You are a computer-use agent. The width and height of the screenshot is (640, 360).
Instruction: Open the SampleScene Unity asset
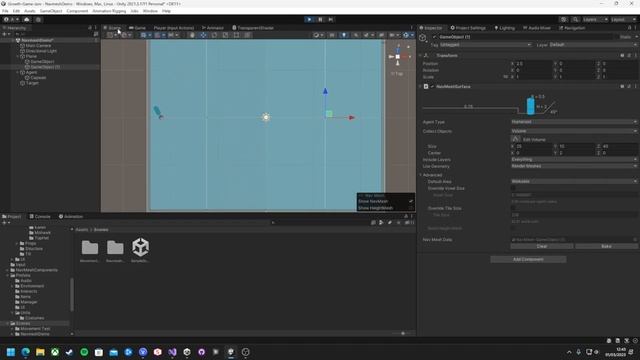pyautogui.click(x=140, y=250)
